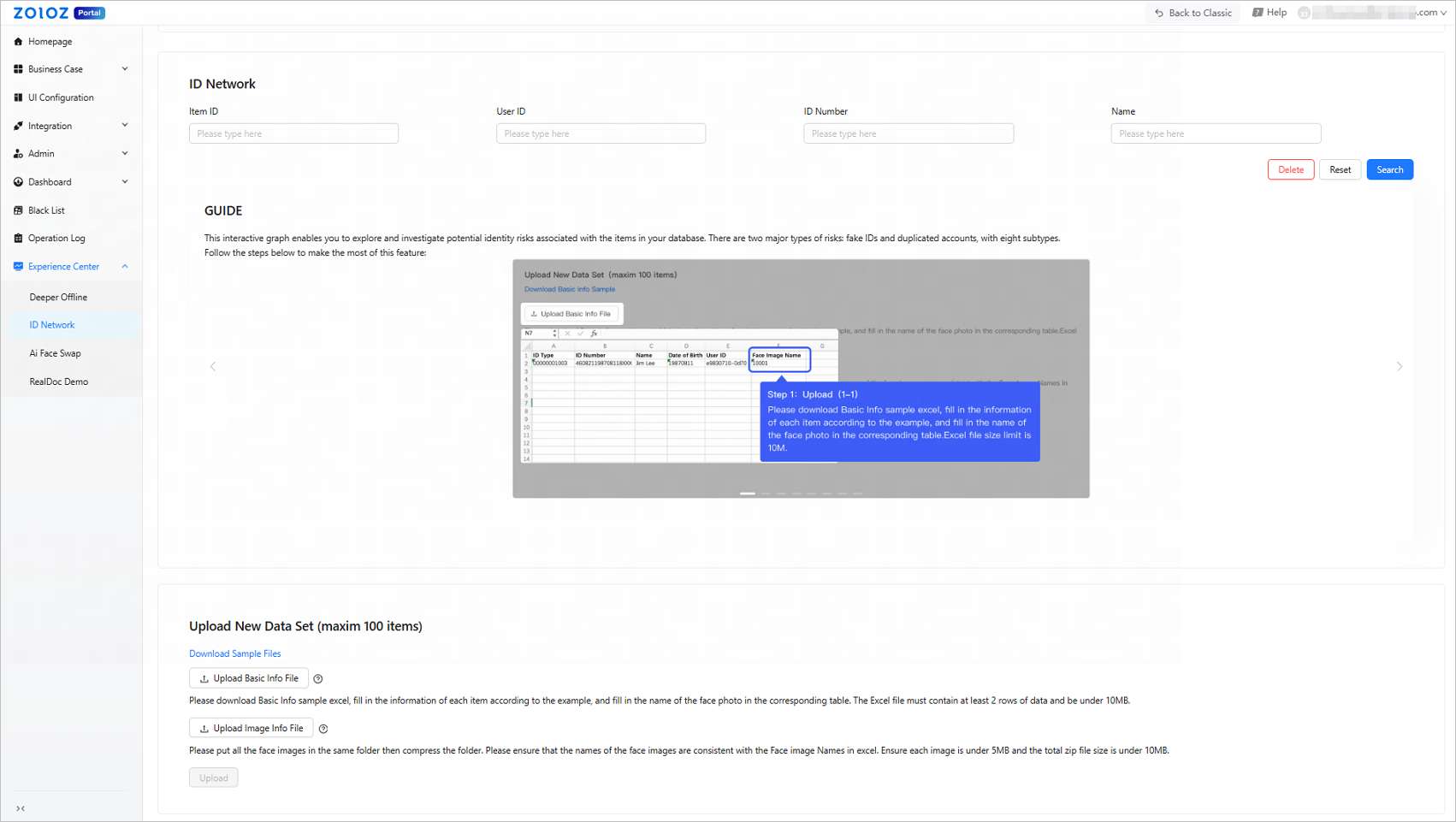Viewport: 1456px width, 822px height.
Task: Expand the Business Case menu
Action: [x=125, y=69]
